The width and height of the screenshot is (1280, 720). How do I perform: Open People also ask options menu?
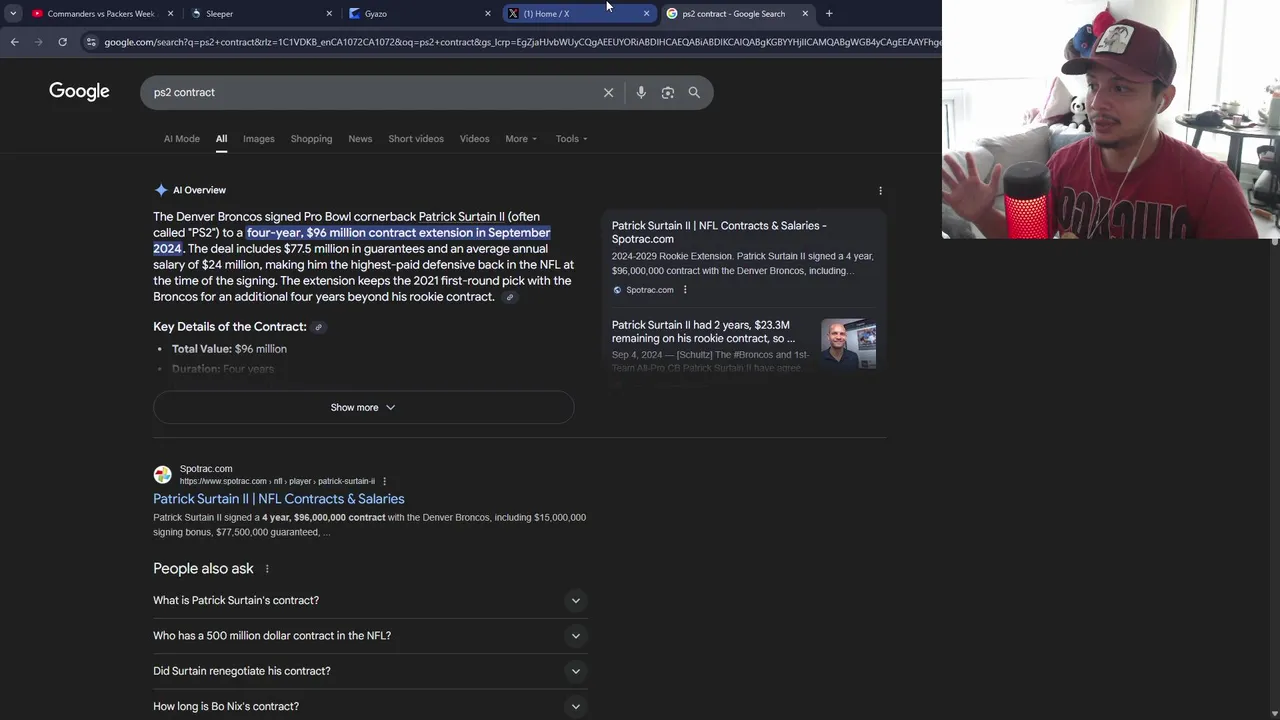click(267, 569)
